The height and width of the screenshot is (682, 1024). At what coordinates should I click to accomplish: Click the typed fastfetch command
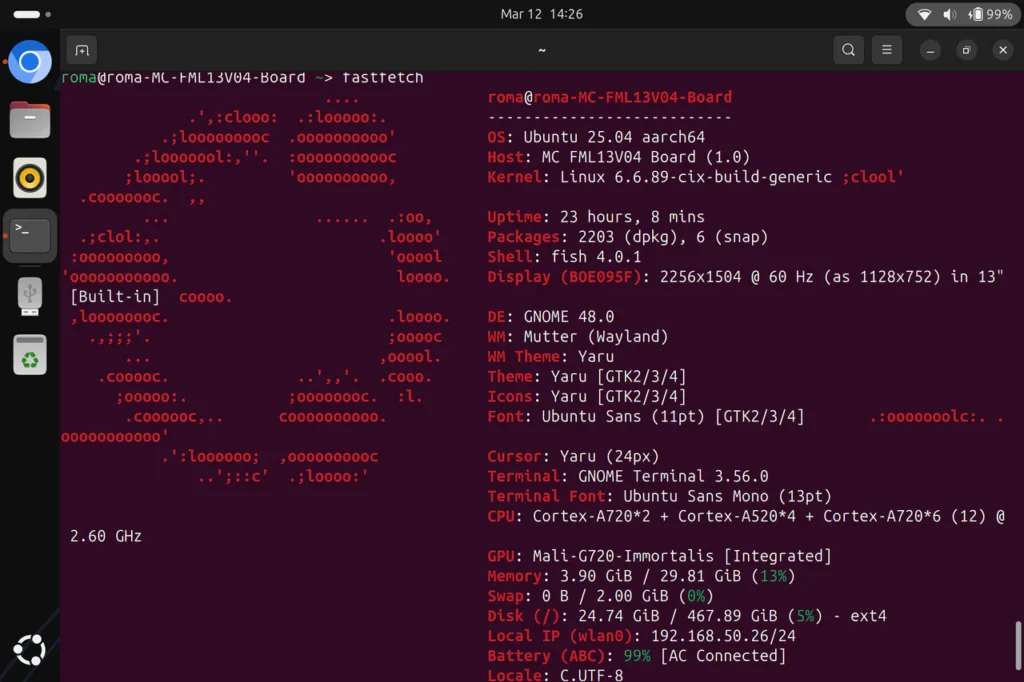[x=383, y=77]
